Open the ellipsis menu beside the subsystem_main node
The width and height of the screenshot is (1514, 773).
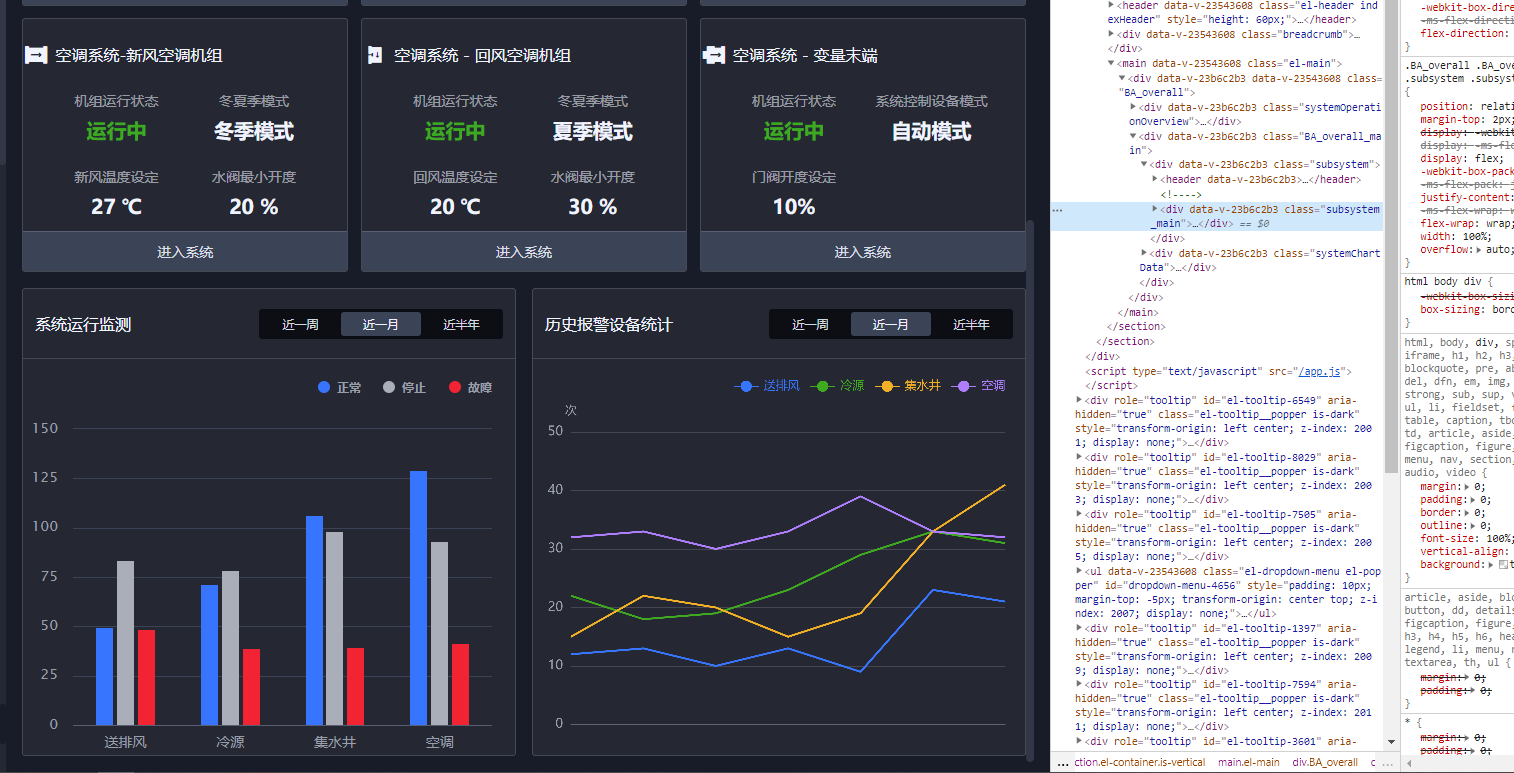(x=1057, y=210)
